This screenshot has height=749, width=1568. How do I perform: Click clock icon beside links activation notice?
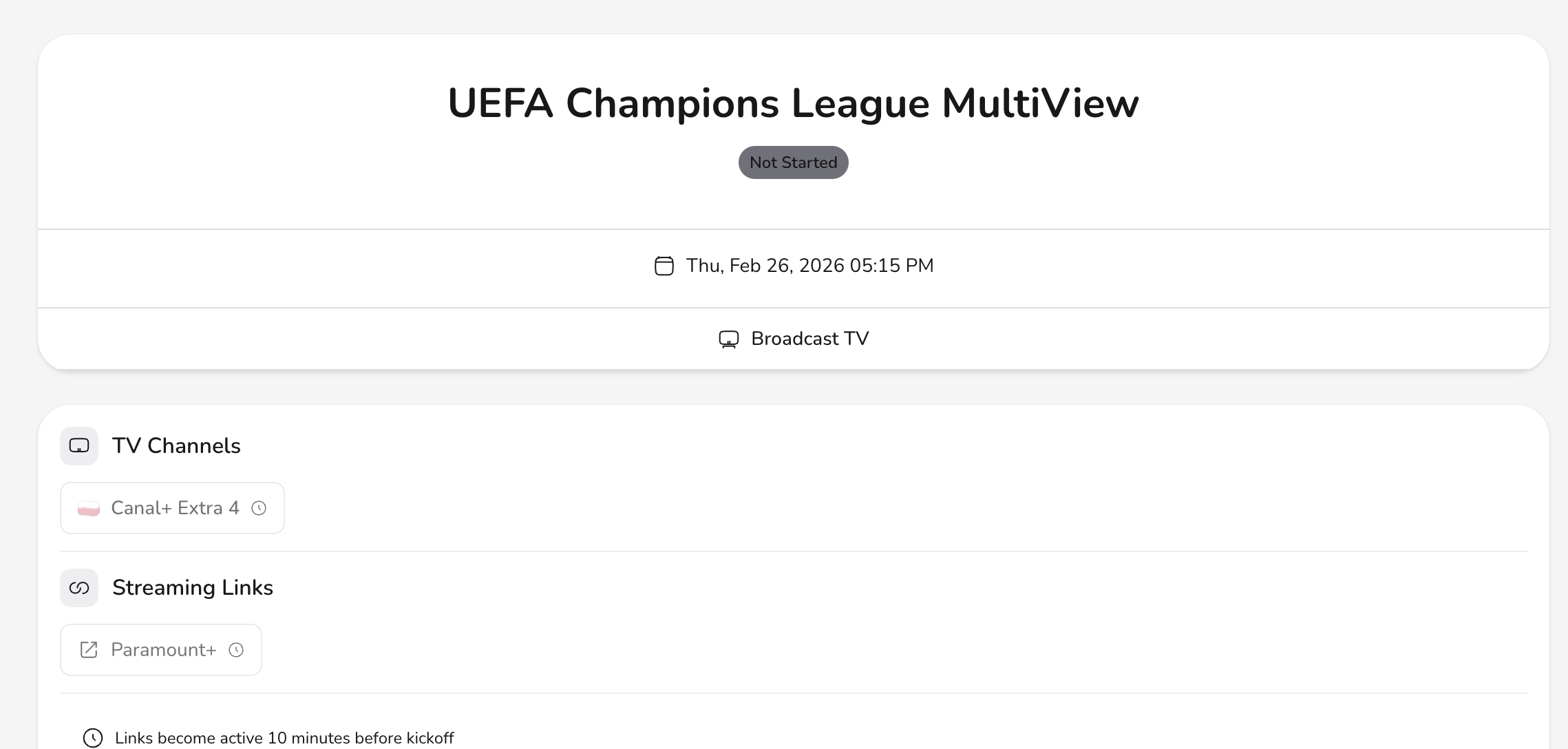pyautogui.click(x=93, y=738)
